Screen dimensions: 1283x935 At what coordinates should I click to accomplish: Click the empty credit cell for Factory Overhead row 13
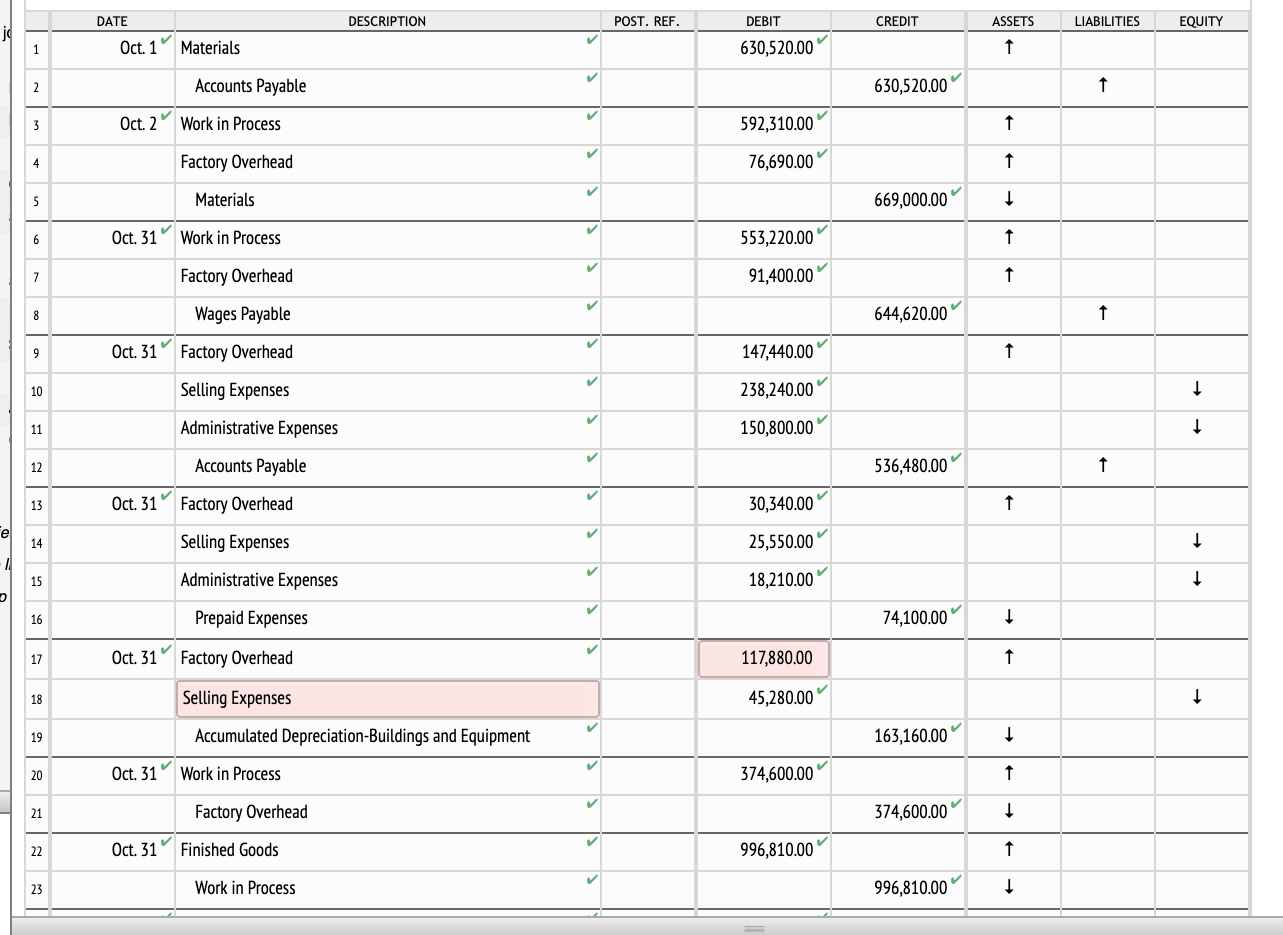pyautogui.click(x=896, y=504)
